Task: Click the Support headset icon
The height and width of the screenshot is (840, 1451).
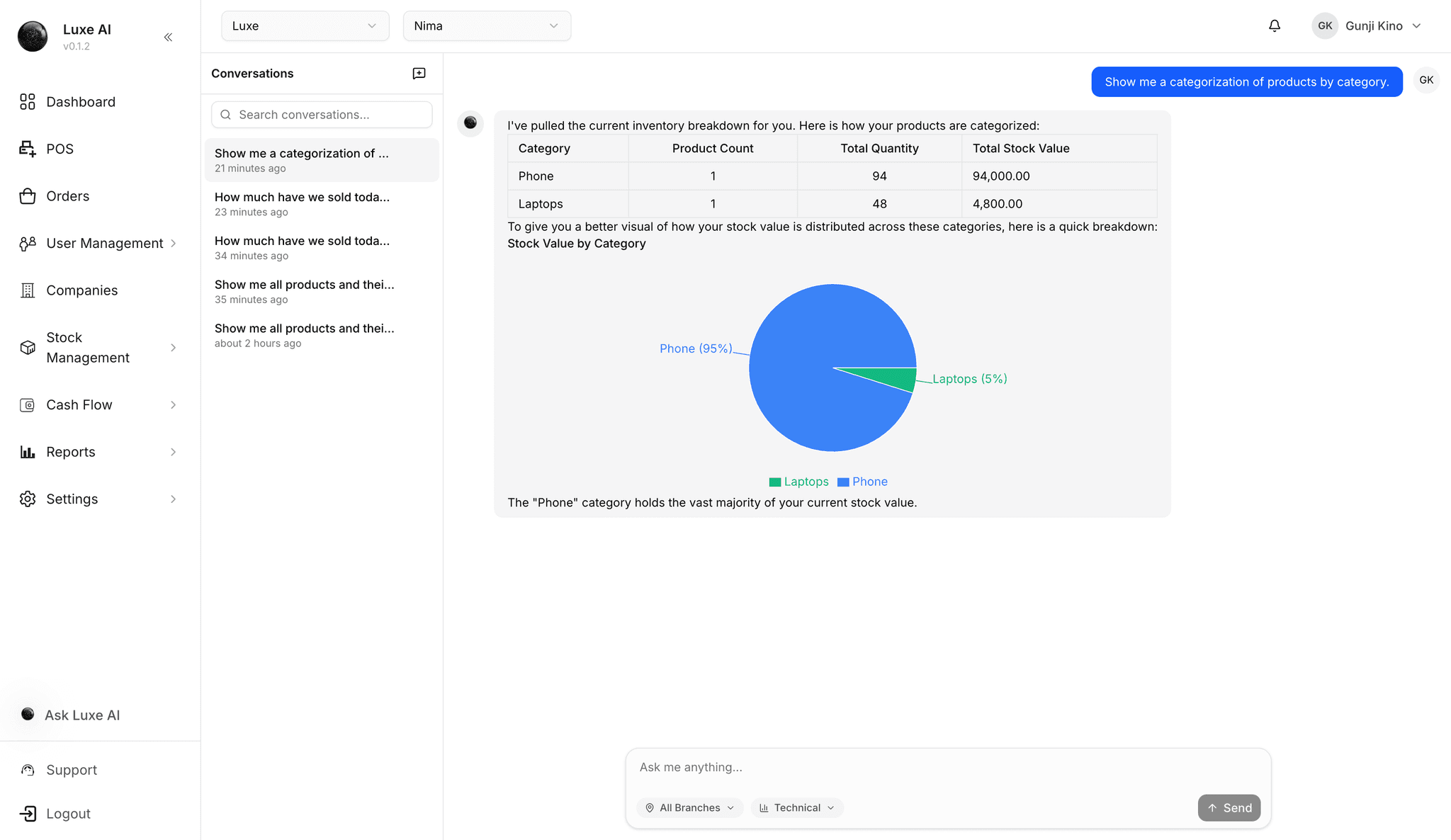Action: [x=28, y=770]
